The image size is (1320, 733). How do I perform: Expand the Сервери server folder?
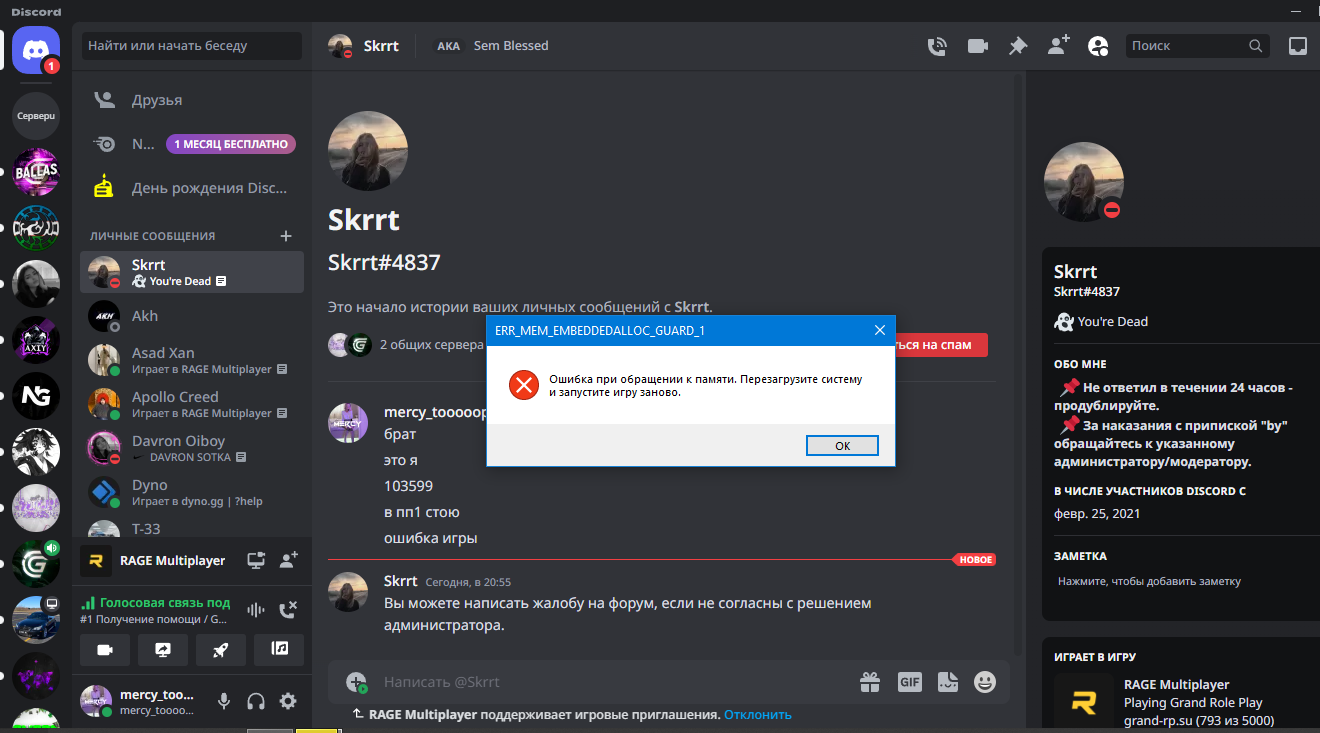pyautogui.click(x=36, y=116)
